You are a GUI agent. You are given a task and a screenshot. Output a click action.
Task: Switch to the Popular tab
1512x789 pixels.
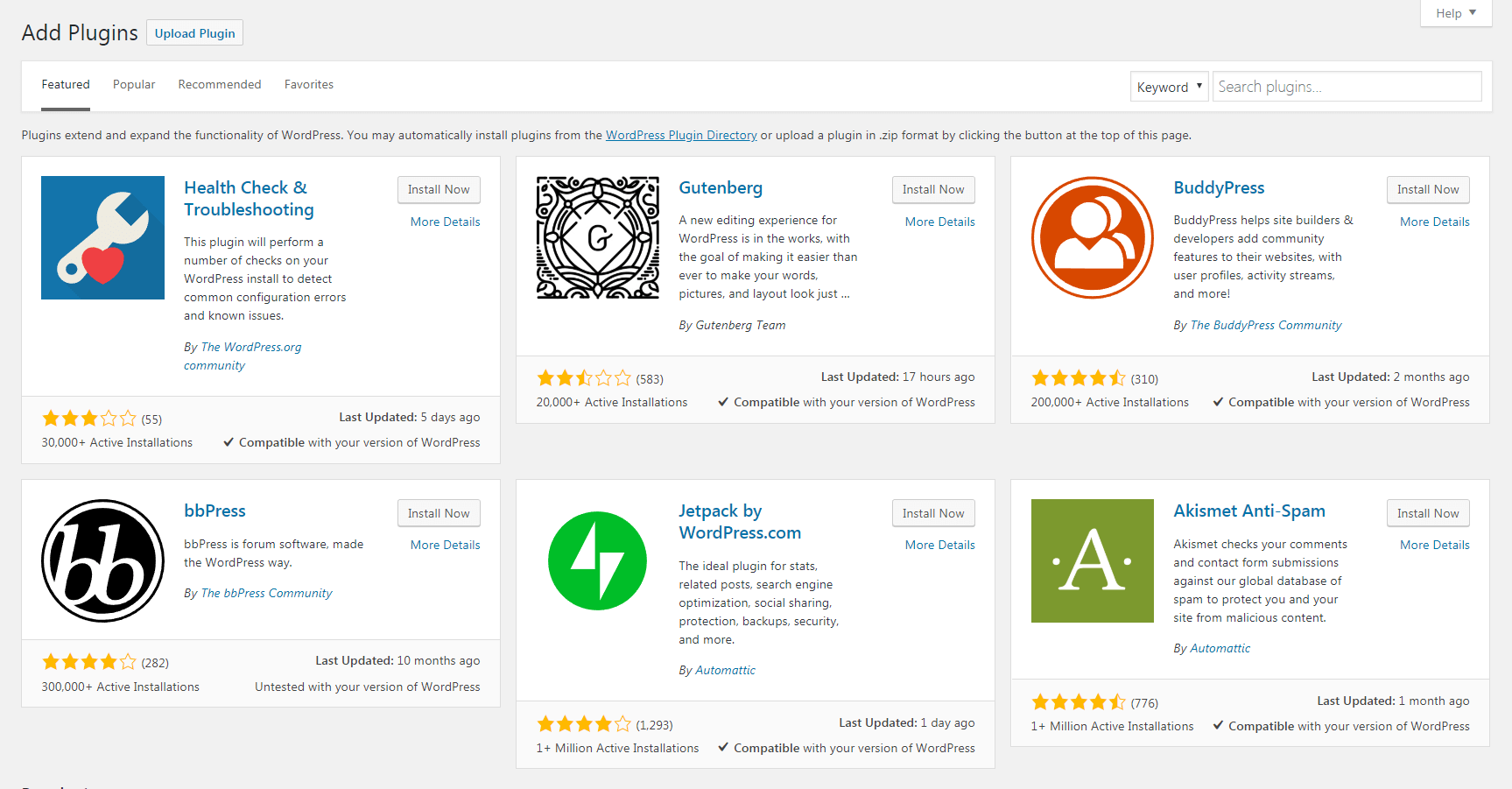[x=133, y=84]
